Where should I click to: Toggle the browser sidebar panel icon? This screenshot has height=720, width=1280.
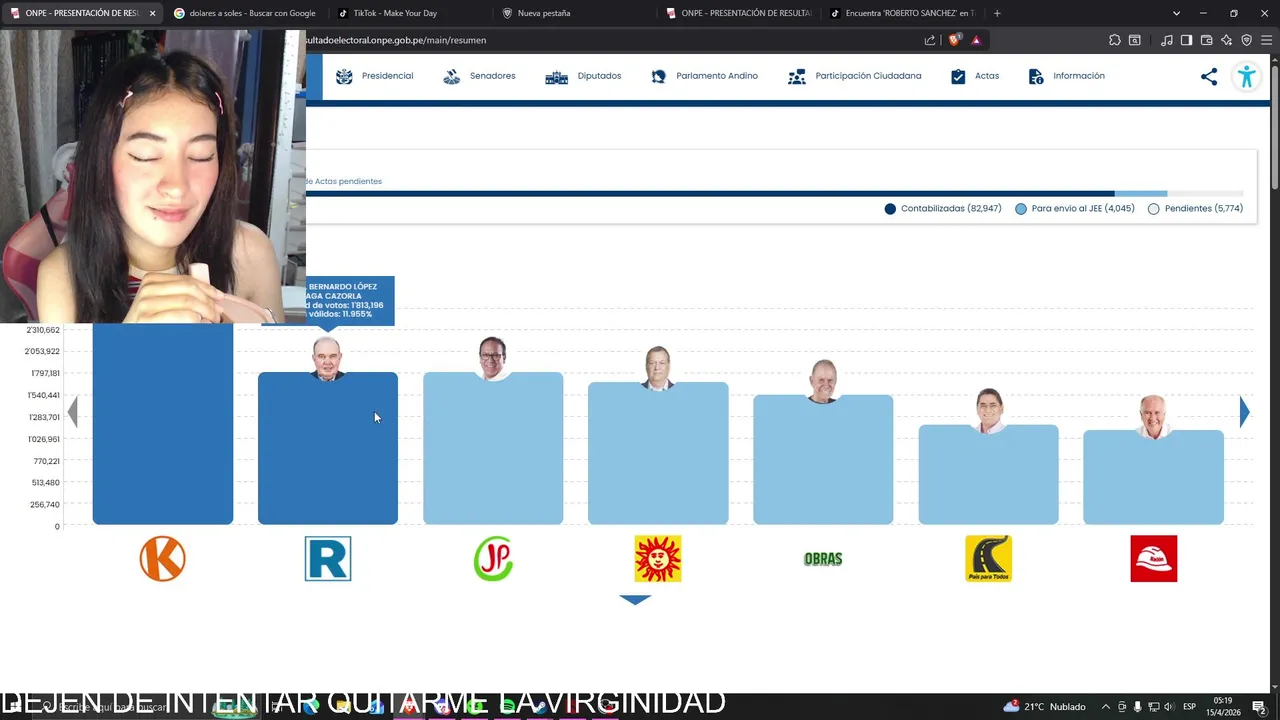pos(1186,40)
